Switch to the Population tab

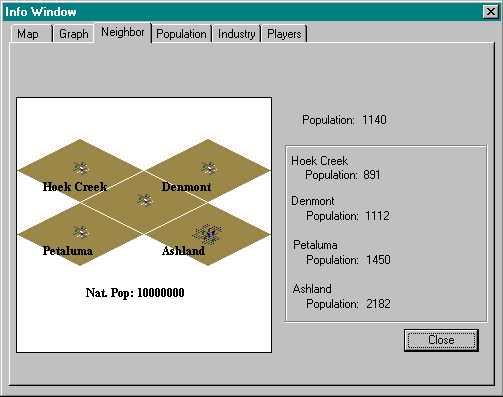pos(181,34)
